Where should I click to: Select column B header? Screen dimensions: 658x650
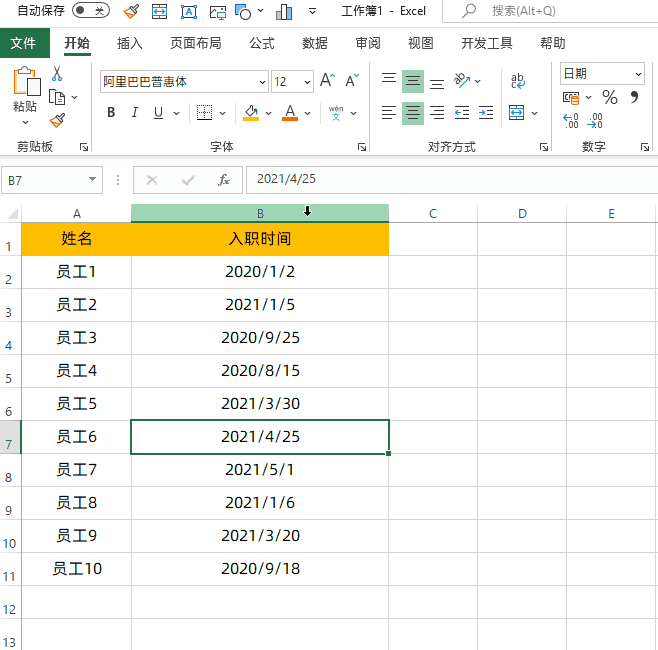[x=260, y=214]
